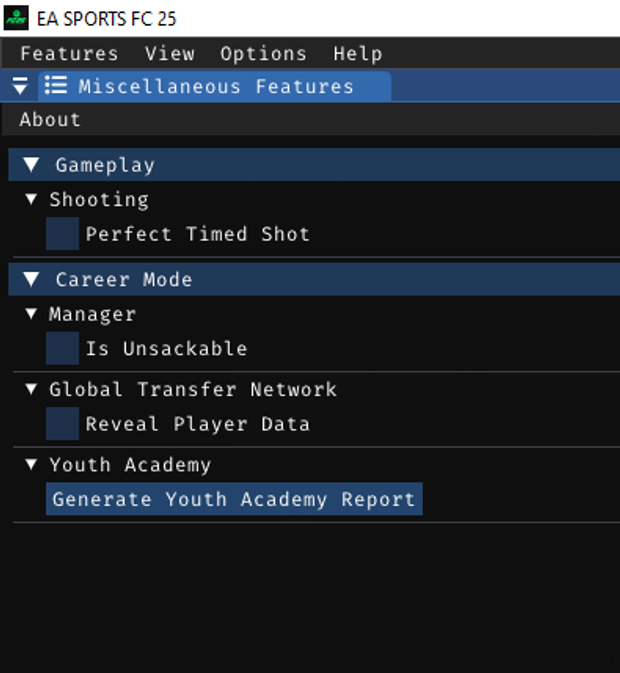
Task: Collapse the Global Transfer Network node
Action: [32, 390]
